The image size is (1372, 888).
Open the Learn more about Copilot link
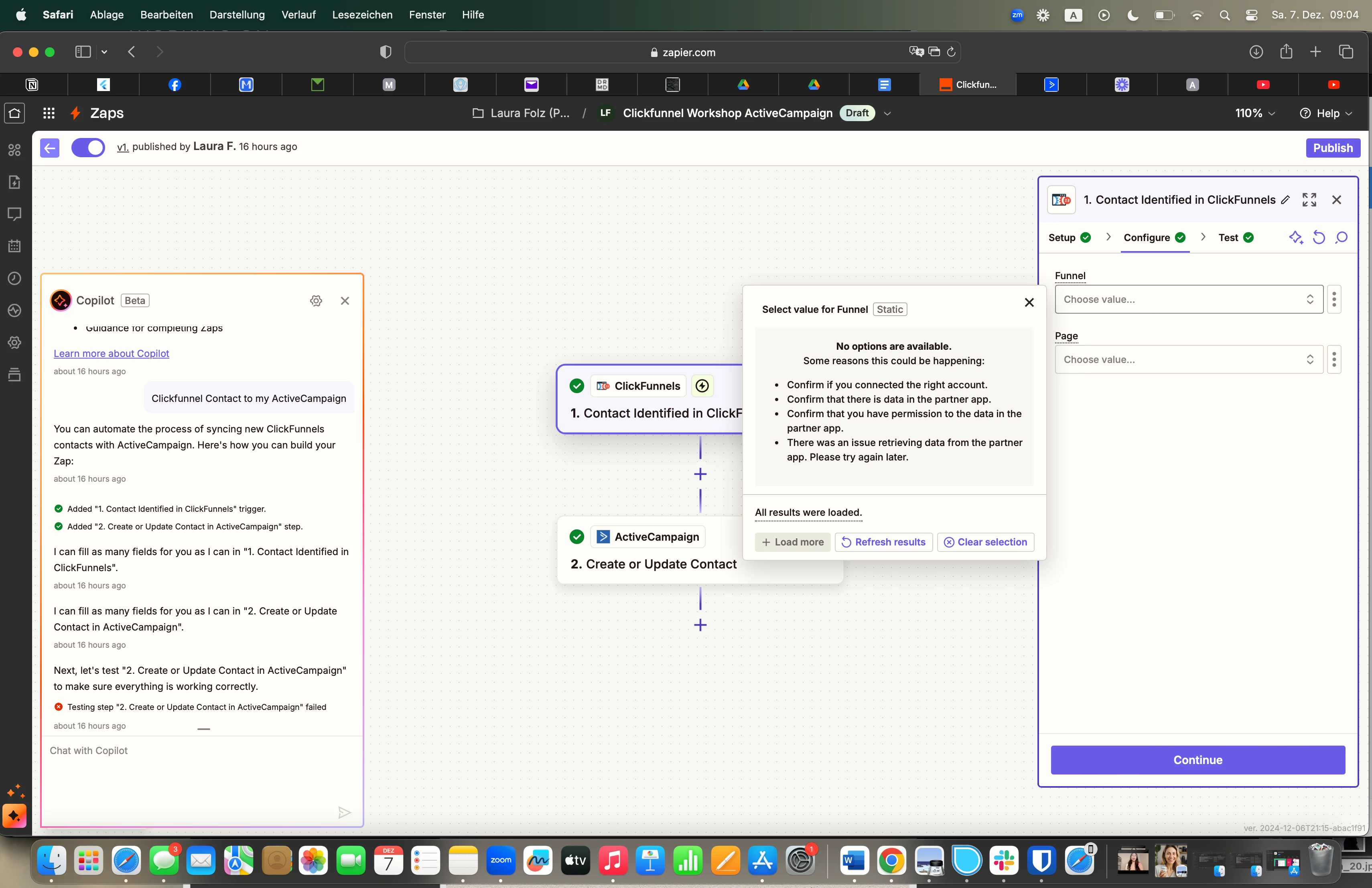pyautogui.click(x=111, y=353)
